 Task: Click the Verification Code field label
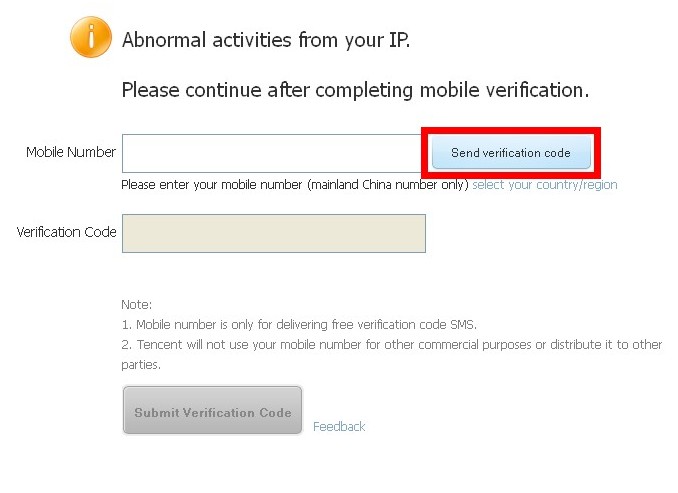(67, 232)
